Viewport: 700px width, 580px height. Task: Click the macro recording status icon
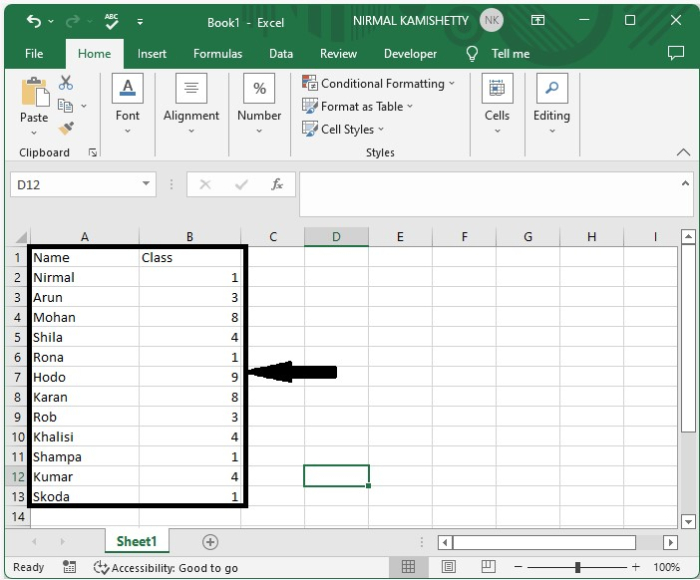pyautogui.click(x=69, y=567)
